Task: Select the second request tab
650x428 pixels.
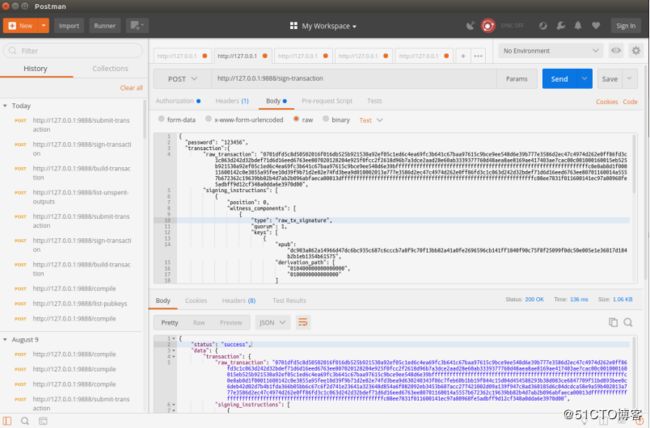Action: [243, 56]
